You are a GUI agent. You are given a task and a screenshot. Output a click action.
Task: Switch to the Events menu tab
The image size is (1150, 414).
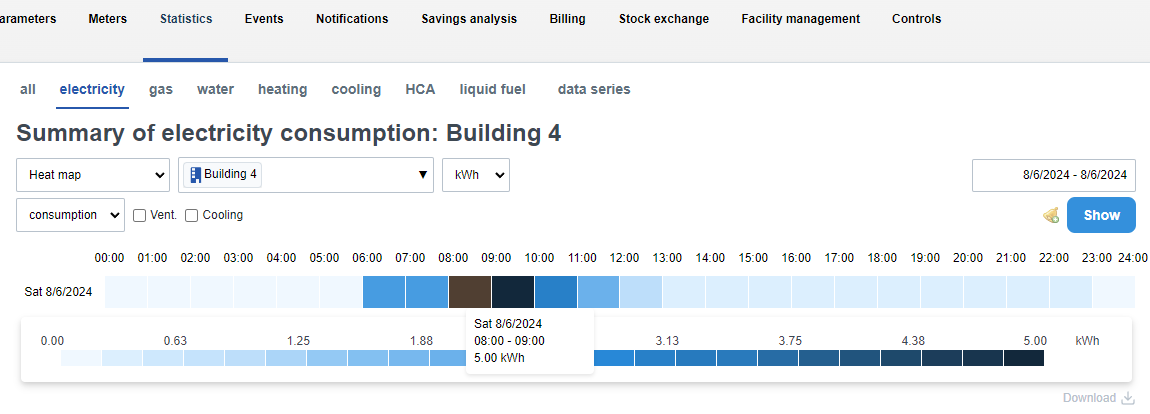tap(264, 19)
